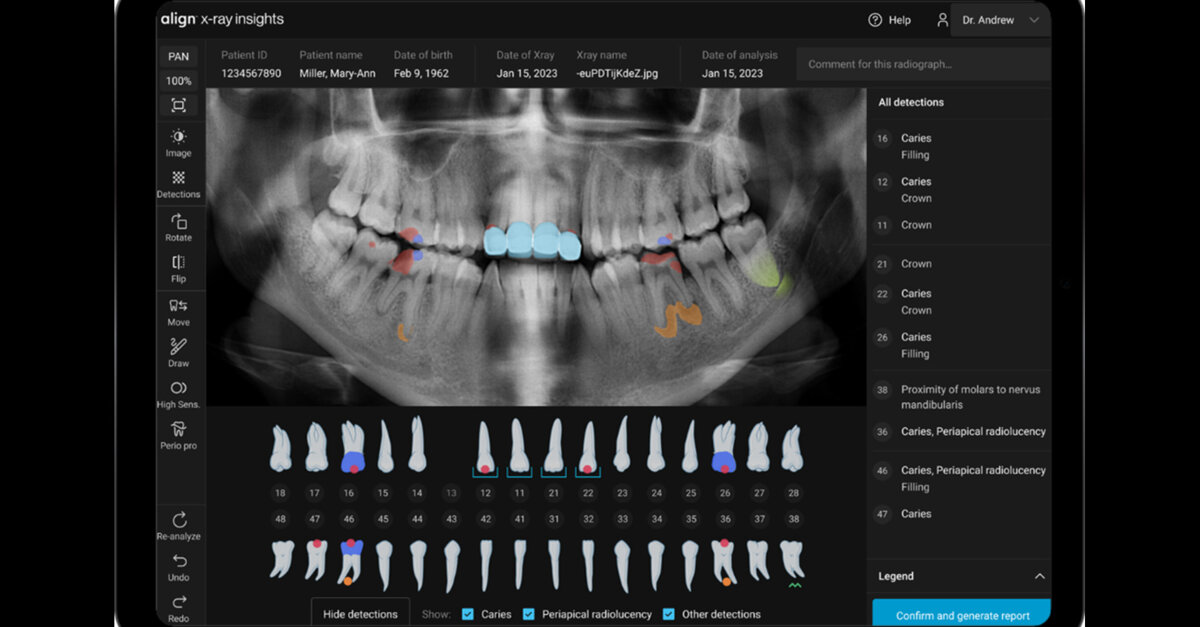This screenshot has height=627, width=1200.
Task: Select the Rotate tool
Action: [178, 227]
